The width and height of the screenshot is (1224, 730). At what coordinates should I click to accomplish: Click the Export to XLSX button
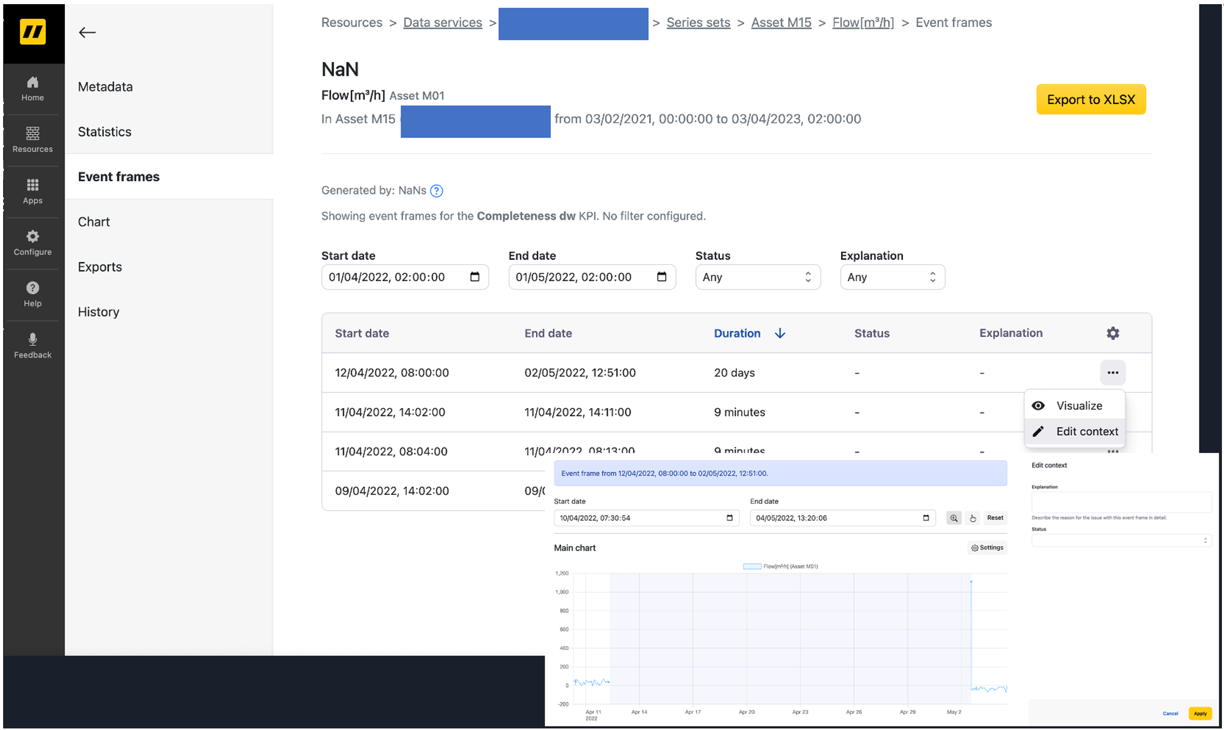[x=1090, y=100]
